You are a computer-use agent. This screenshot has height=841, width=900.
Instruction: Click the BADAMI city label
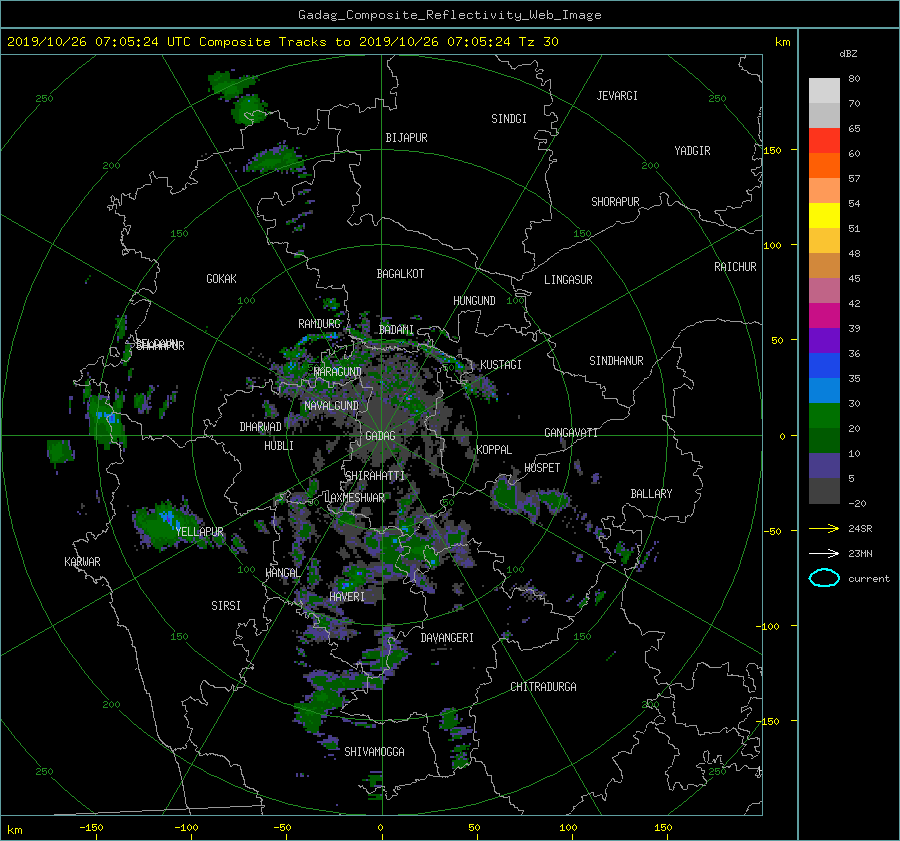[396, 330]
